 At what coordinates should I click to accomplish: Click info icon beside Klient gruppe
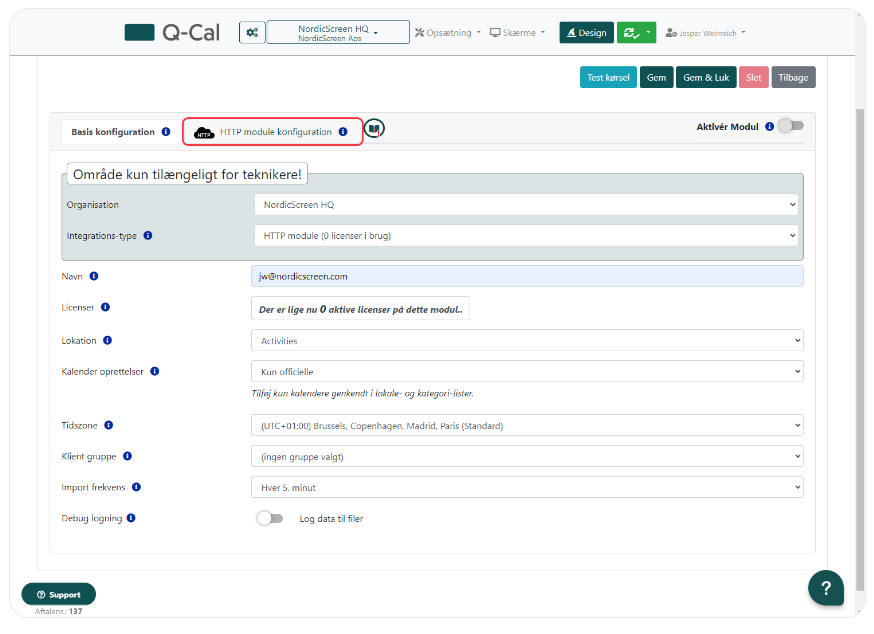(x=128, y=456)
